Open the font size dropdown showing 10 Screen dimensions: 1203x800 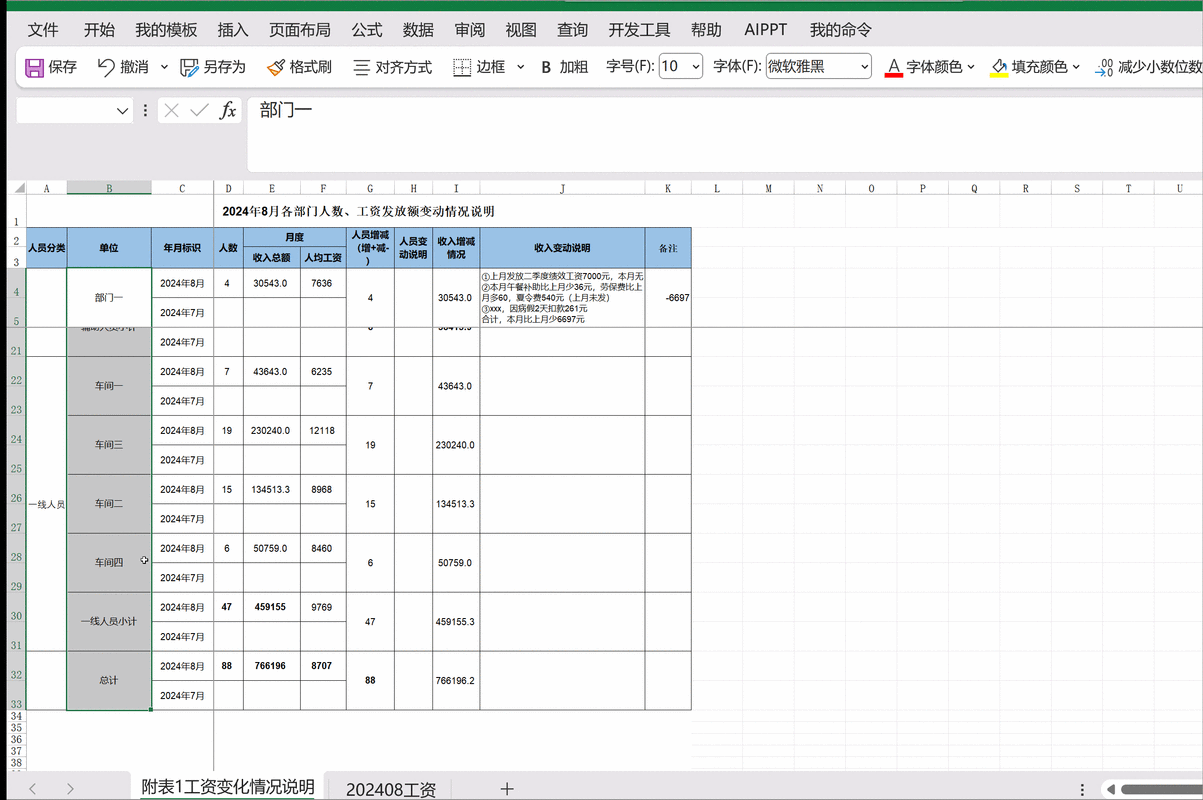681,66
